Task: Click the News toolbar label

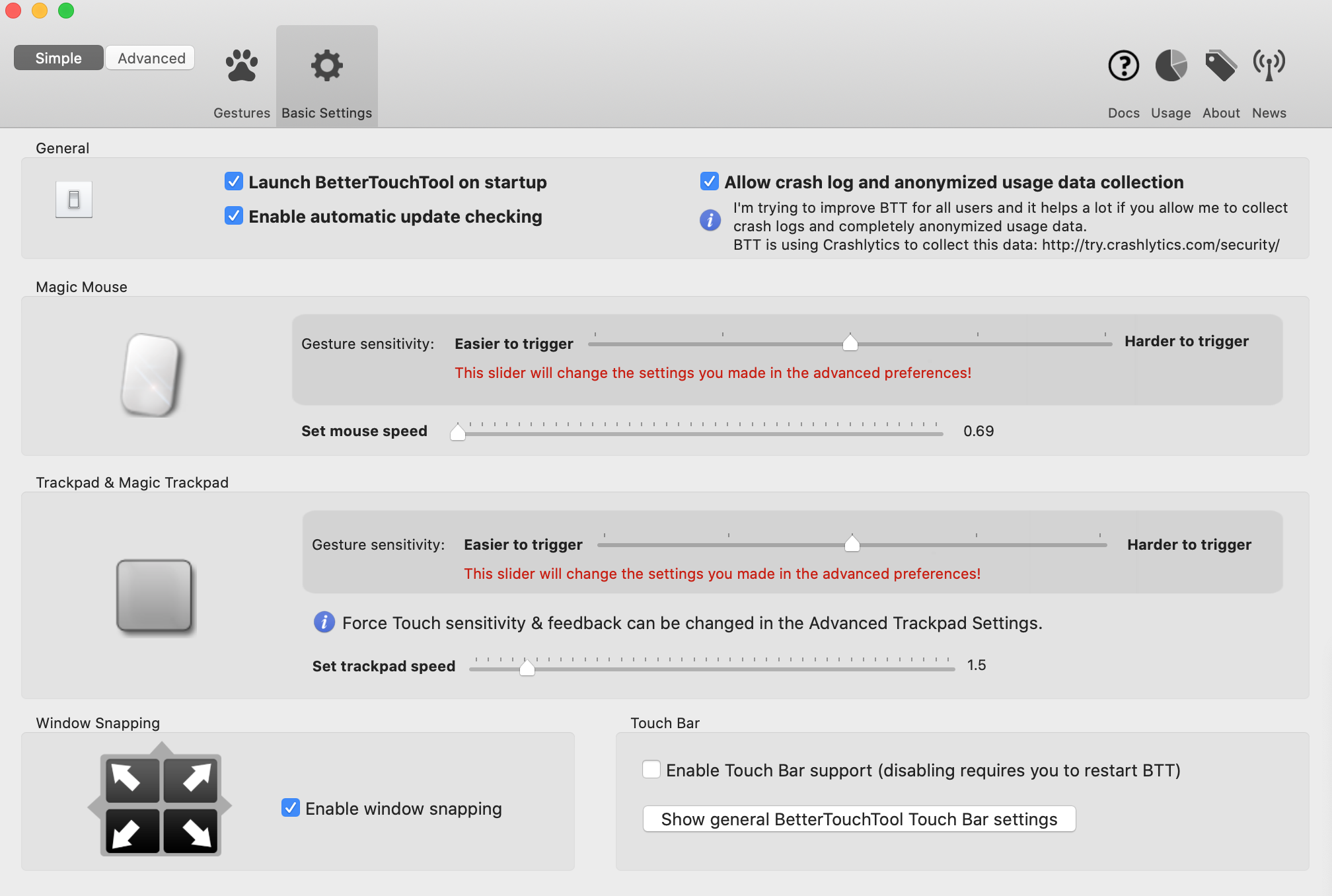Action: click(x=1269, y=113)
